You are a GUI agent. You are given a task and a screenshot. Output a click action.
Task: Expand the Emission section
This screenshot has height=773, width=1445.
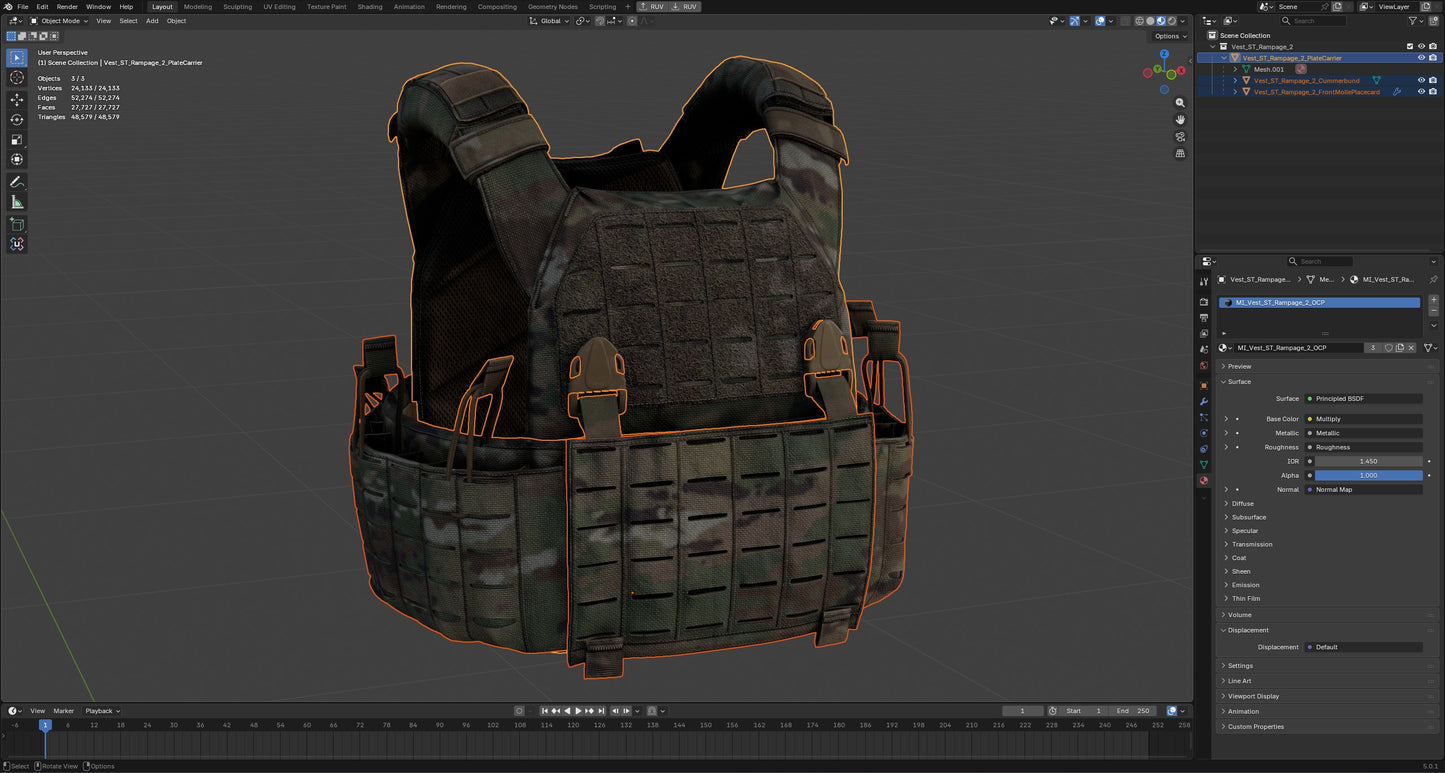tap(1246, 585)
